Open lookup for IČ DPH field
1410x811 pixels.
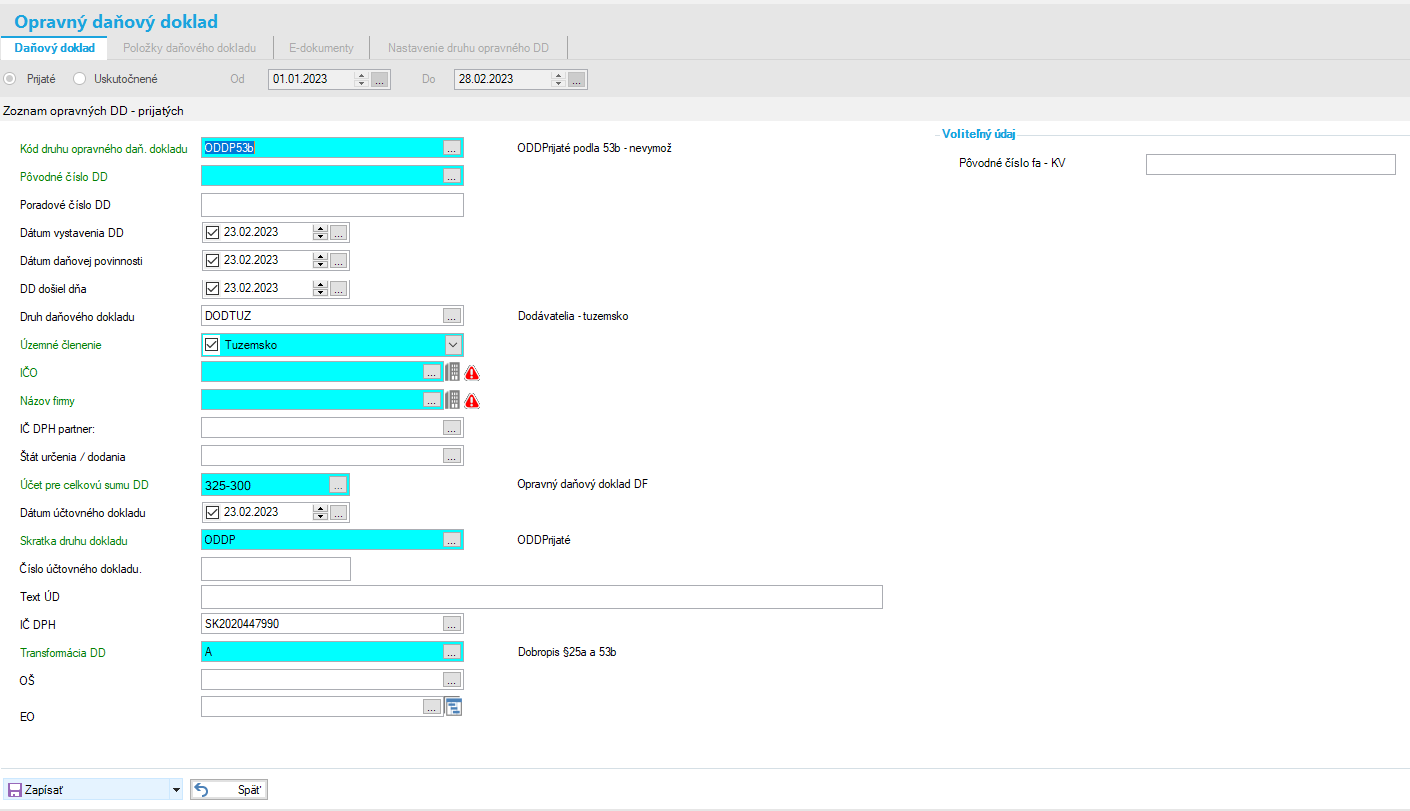[451, 624]
